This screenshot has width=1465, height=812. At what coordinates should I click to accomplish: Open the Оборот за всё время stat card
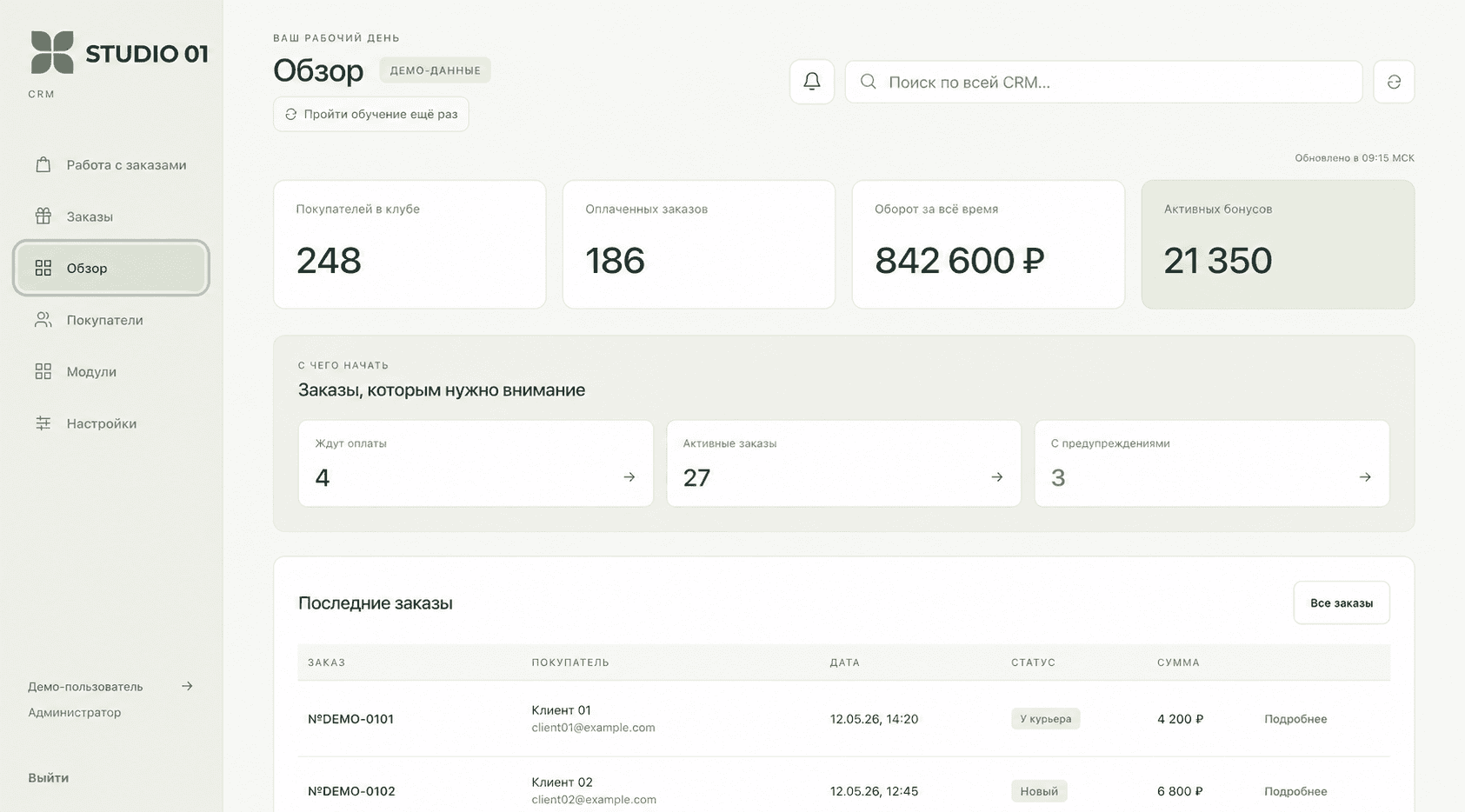coord(989,244)
